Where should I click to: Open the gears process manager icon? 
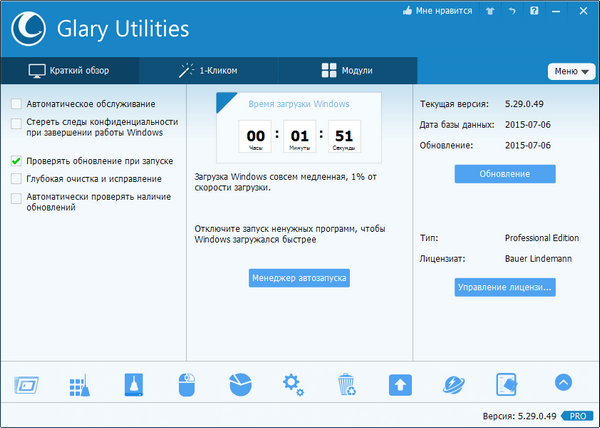[x=292, y=384]
